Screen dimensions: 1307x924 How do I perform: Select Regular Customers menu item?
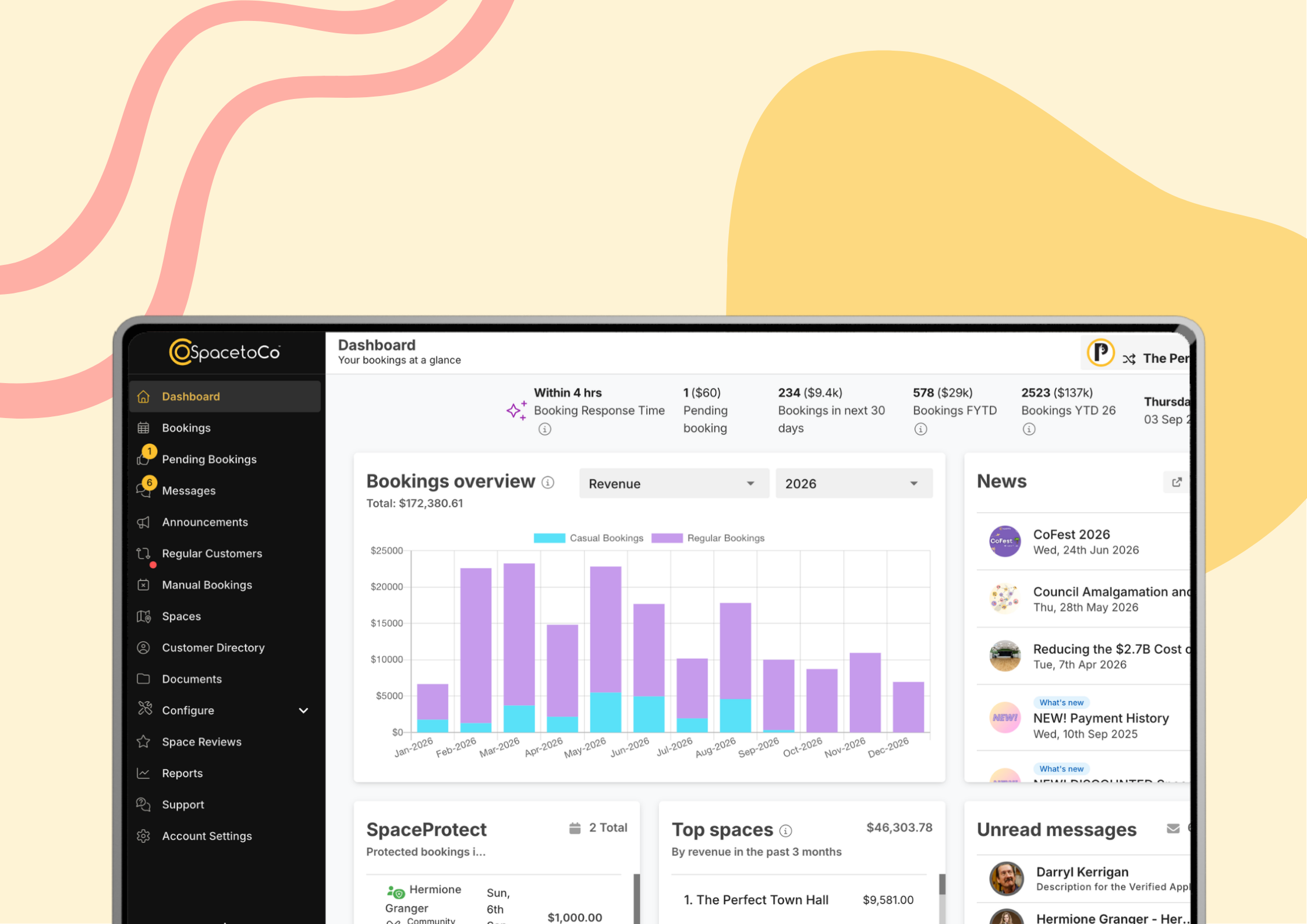[225, 554]
